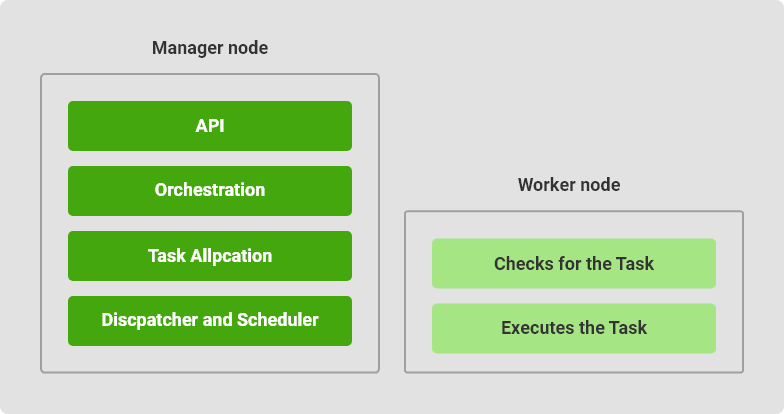
Task: Click empty space below Discpatcher block inside Manager container
Action: tap(210, 359)
